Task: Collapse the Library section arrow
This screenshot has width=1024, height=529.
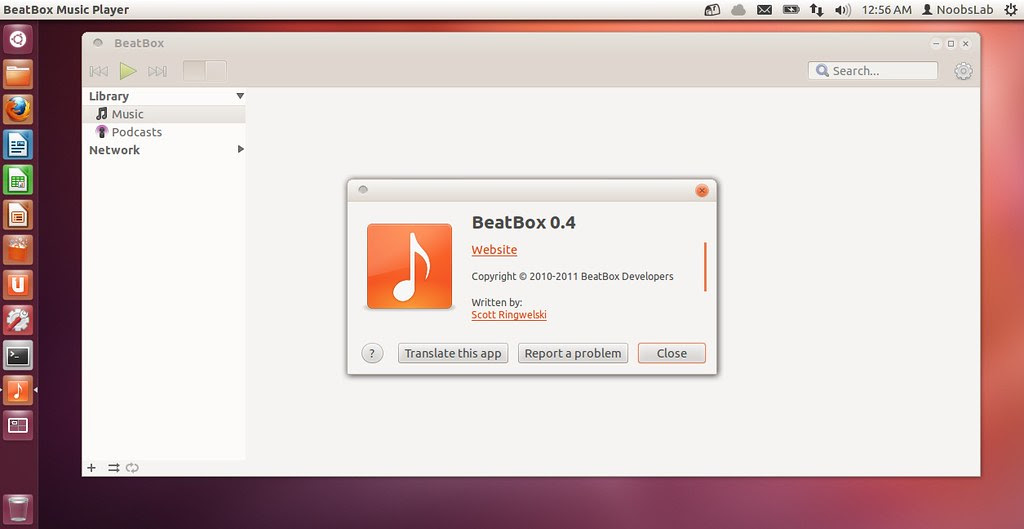Action: coord(240,96)
